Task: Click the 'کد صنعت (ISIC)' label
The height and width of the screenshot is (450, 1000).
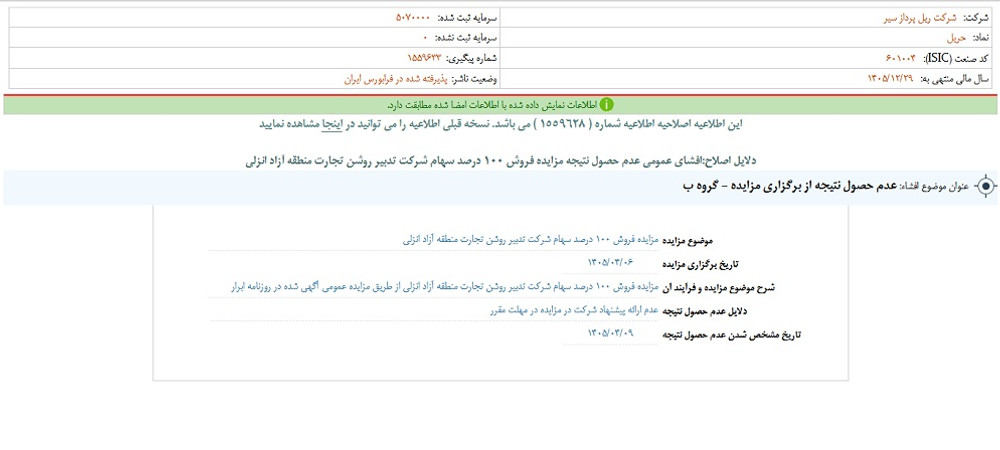Action: [955, 58]
